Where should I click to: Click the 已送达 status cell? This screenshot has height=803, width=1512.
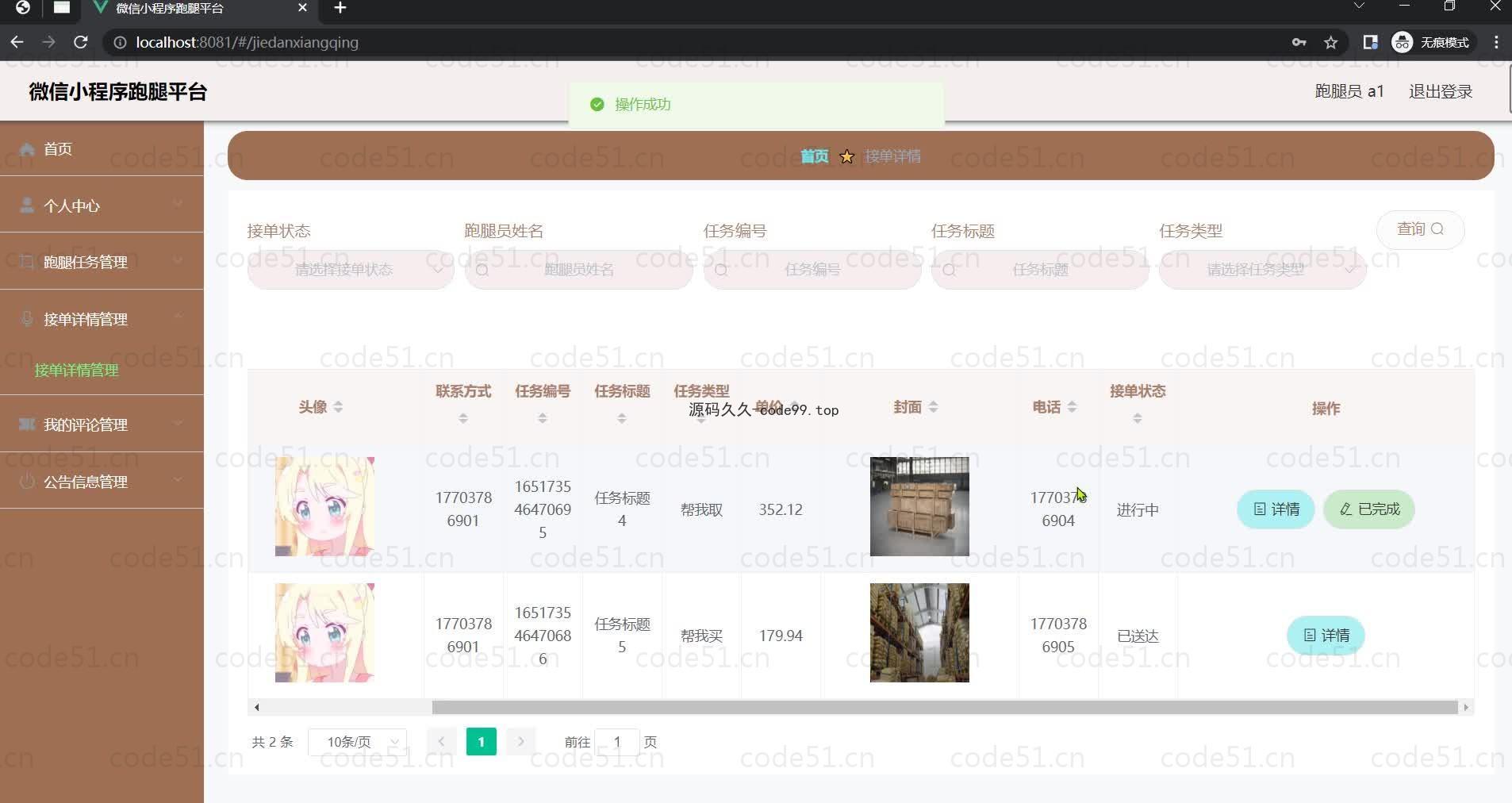coord(1138,636)
